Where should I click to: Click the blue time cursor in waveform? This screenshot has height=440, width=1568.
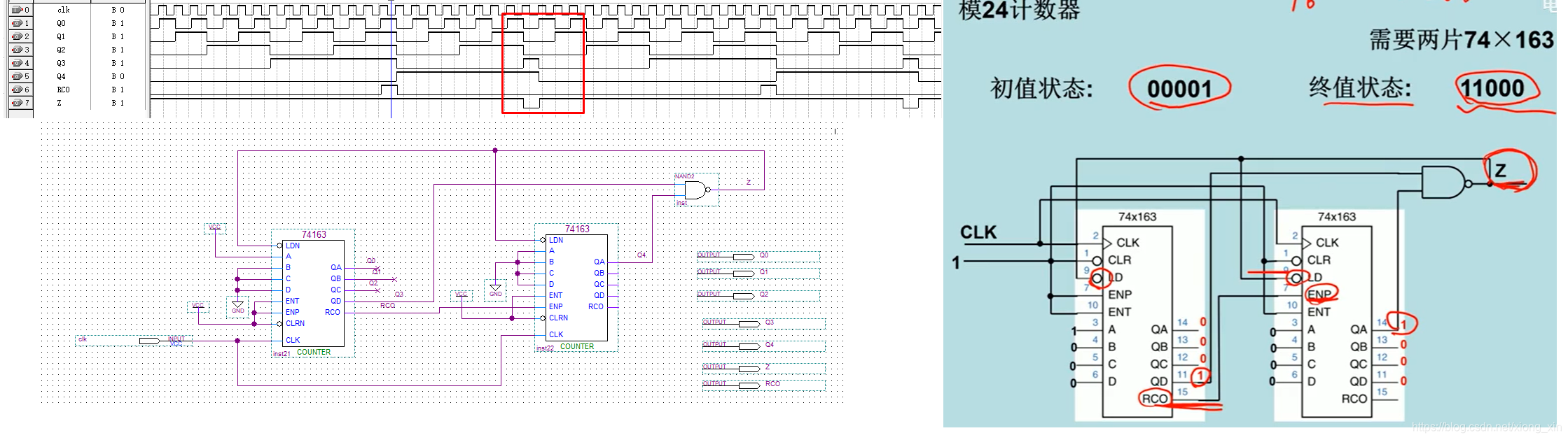391,59
